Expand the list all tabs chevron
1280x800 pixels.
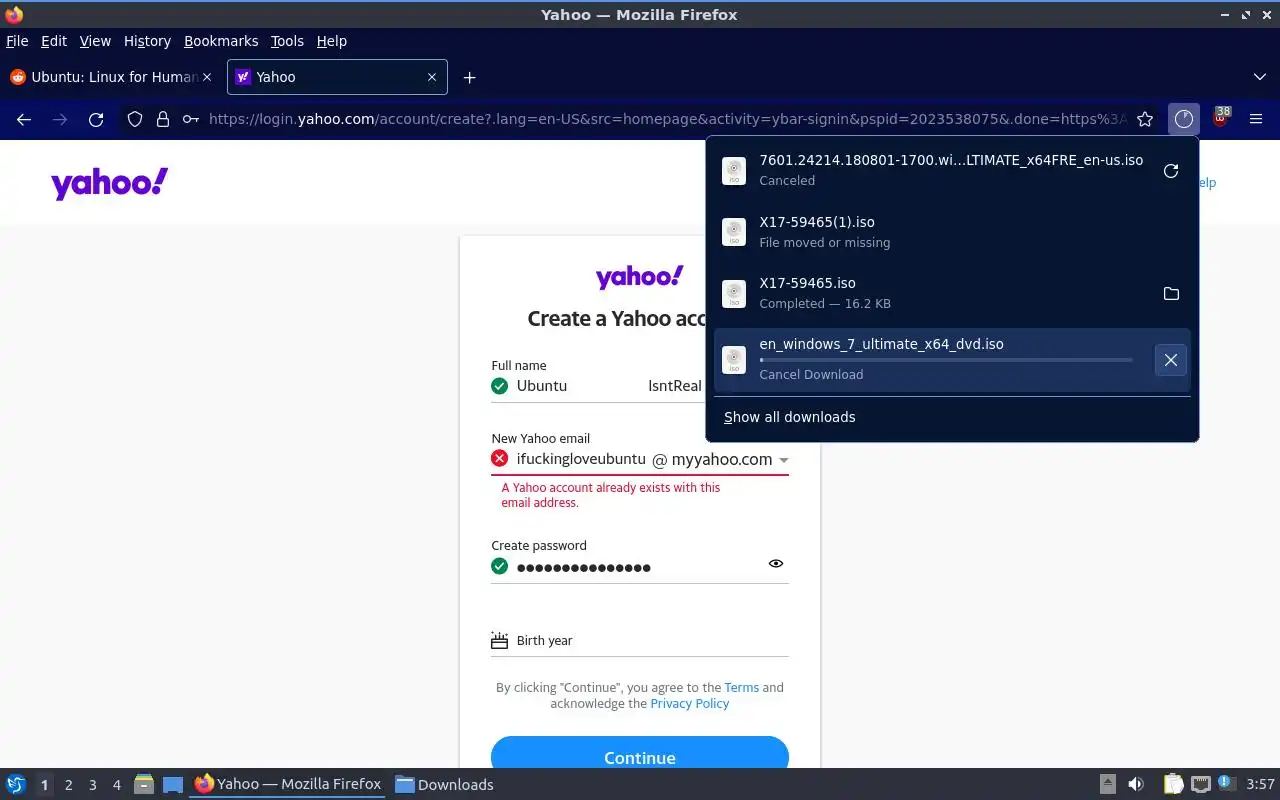click(1259, 77)
